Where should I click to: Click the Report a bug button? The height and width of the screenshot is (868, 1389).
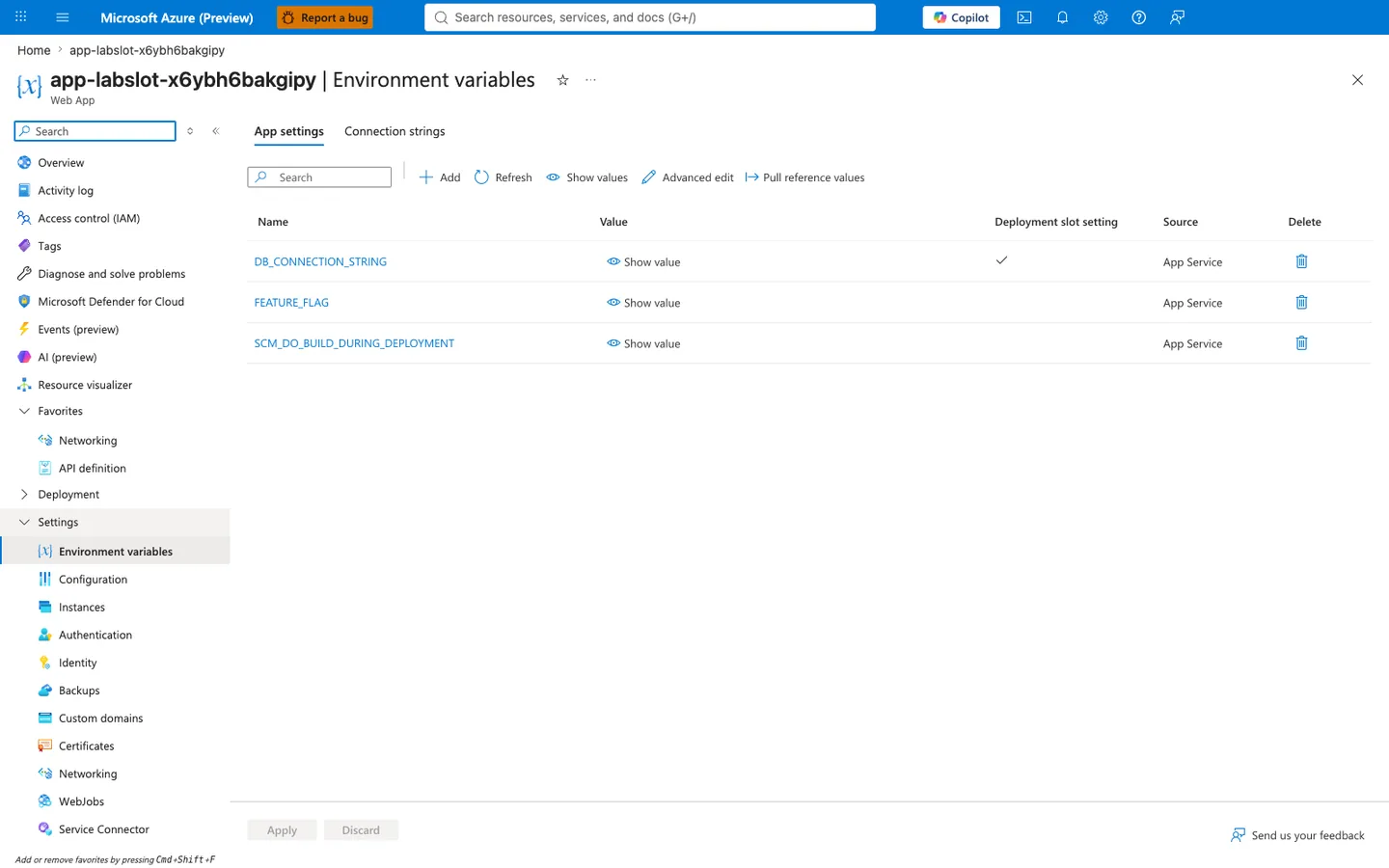click(x=325, y=17)
